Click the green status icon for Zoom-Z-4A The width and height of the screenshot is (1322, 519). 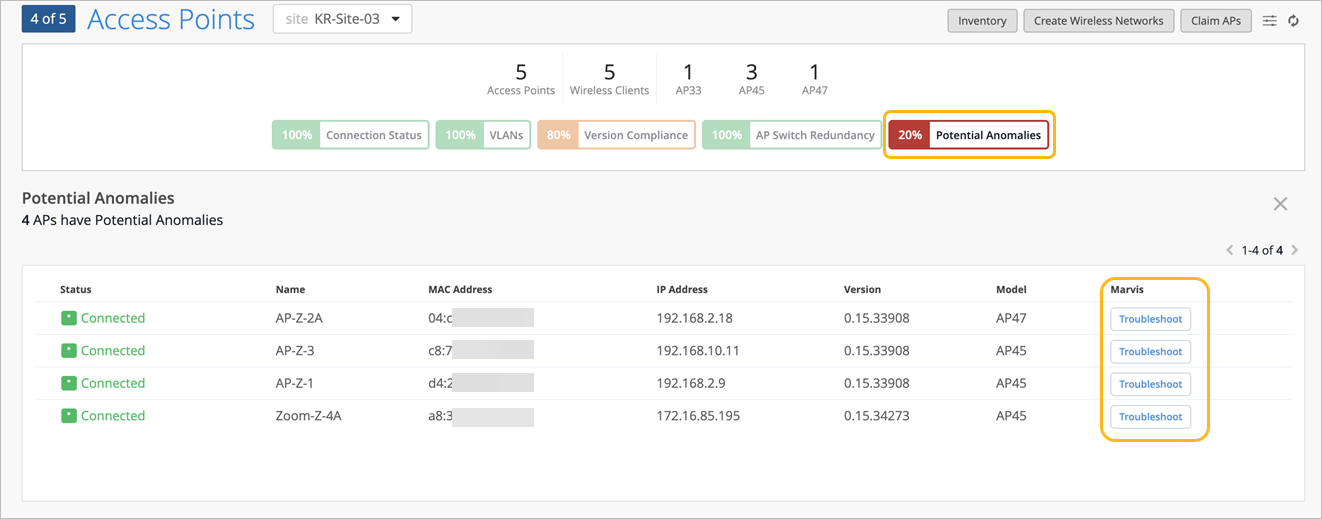(x=68, y=416)
